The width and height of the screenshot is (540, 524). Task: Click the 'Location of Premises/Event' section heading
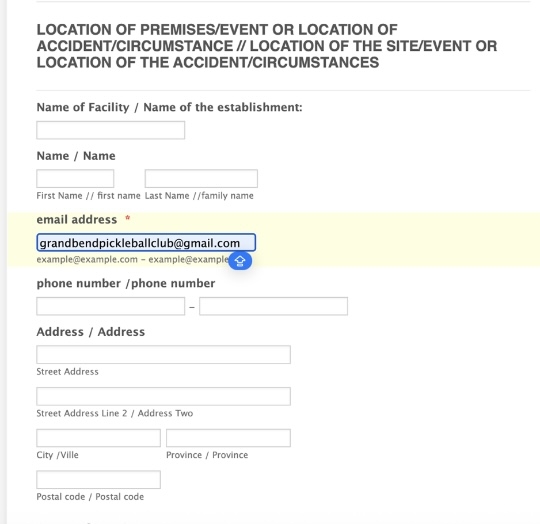[267, 46]
